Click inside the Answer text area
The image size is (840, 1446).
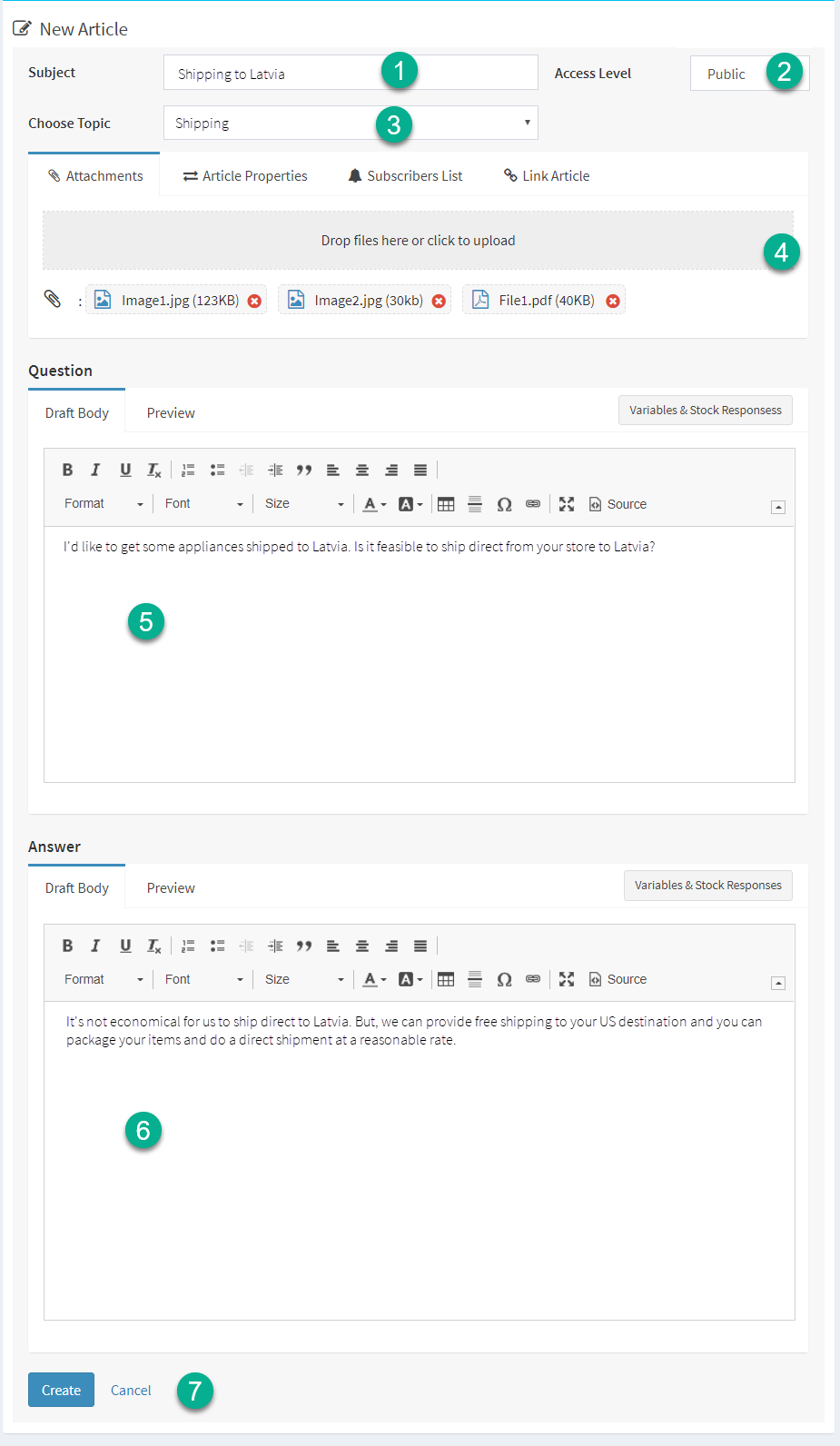coord(420,1161)
